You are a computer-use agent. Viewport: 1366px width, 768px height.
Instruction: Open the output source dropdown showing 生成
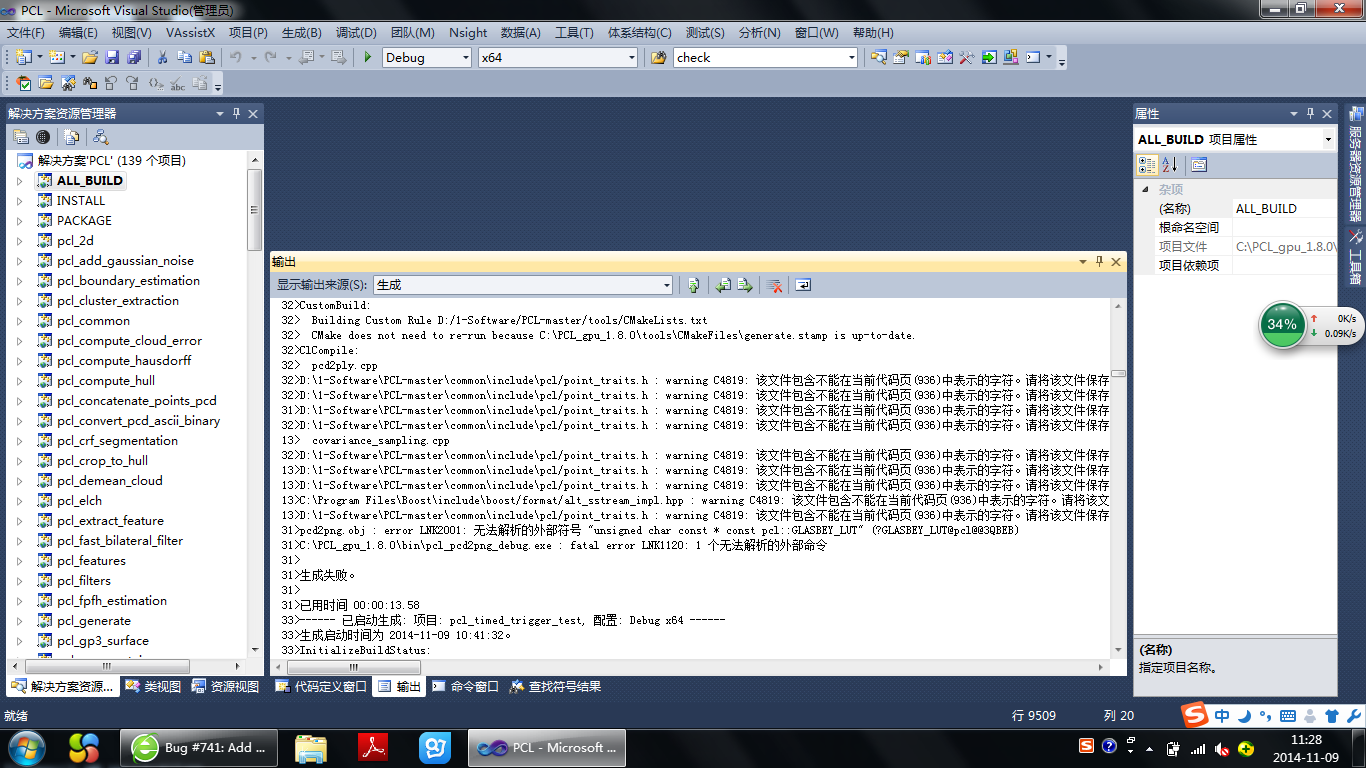pyautogui.click(x=666, y=285)
